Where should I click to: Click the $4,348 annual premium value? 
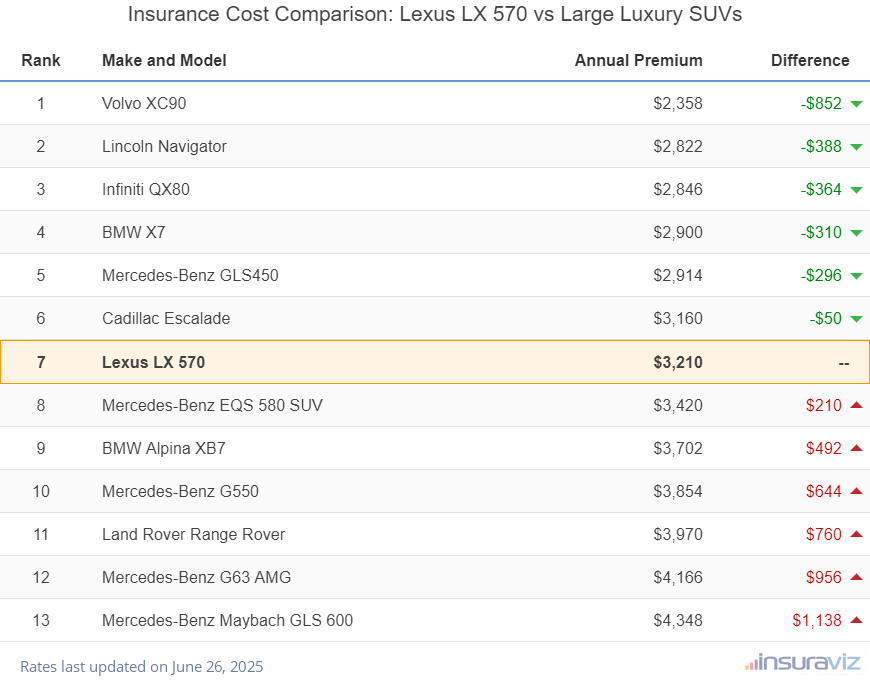coord(678,620)
